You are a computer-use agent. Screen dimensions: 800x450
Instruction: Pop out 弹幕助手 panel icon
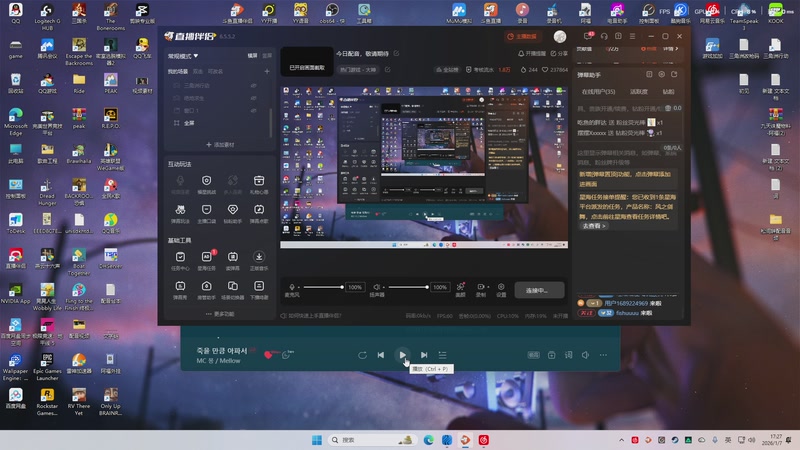click(674, 74)
